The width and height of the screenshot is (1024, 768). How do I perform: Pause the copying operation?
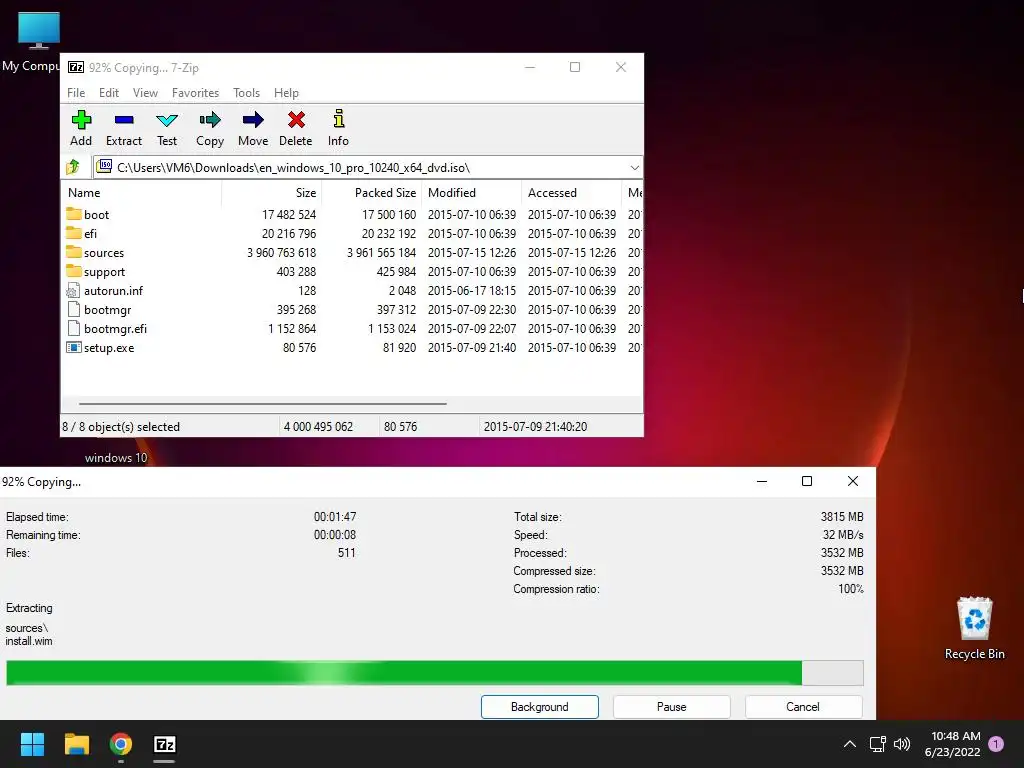click(x=671, y=707)
